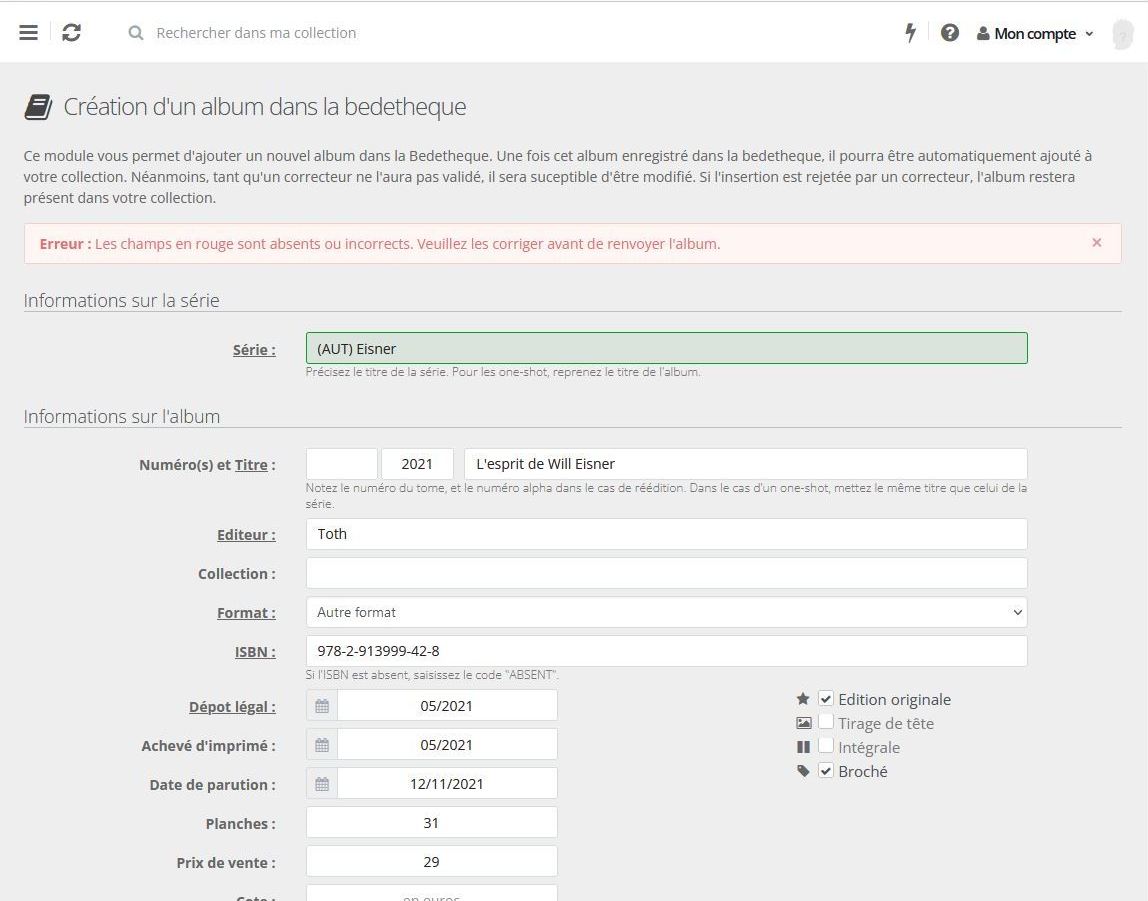Click calendar icon beside Dépôt légal
Viewport: 1148px width, 901px height.
(322, 706)
